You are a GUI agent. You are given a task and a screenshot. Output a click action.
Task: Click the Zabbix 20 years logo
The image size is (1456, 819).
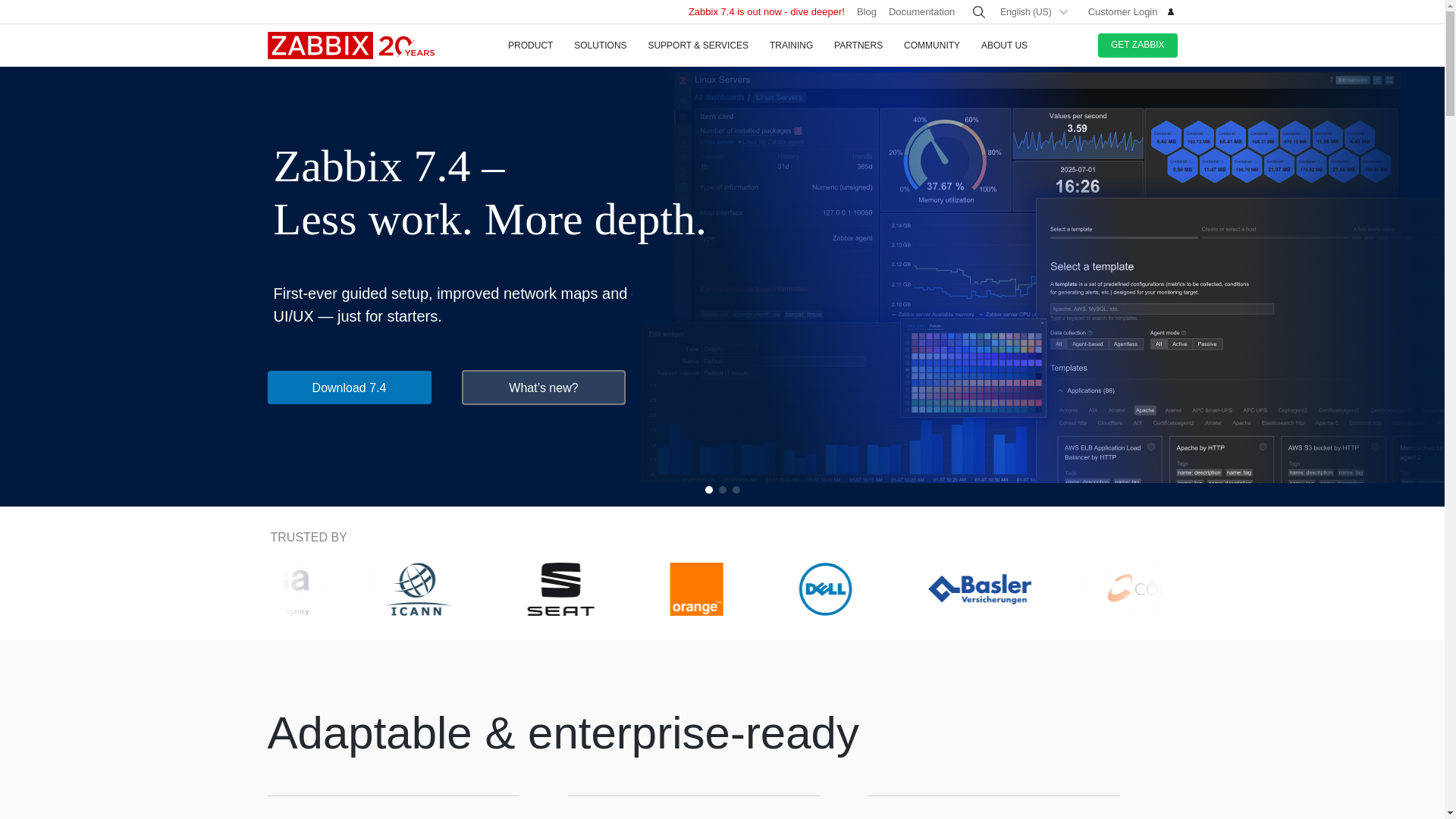coord(350,45)
